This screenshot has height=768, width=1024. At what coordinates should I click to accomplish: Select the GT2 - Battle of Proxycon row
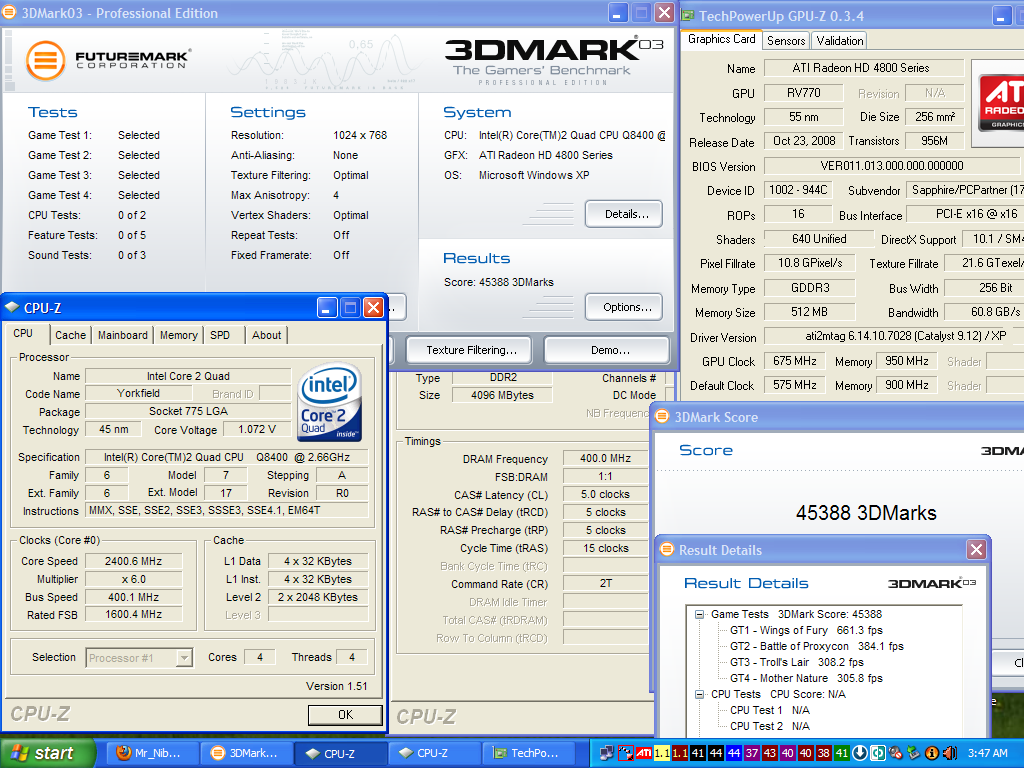816,646
